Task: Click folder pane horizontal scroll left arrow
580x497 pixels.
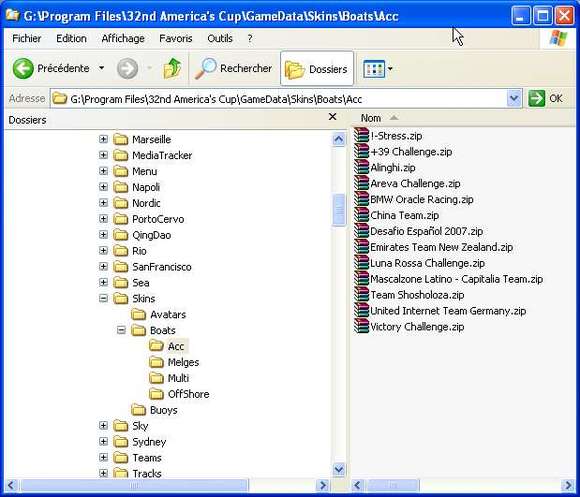Action: [11, 485]
